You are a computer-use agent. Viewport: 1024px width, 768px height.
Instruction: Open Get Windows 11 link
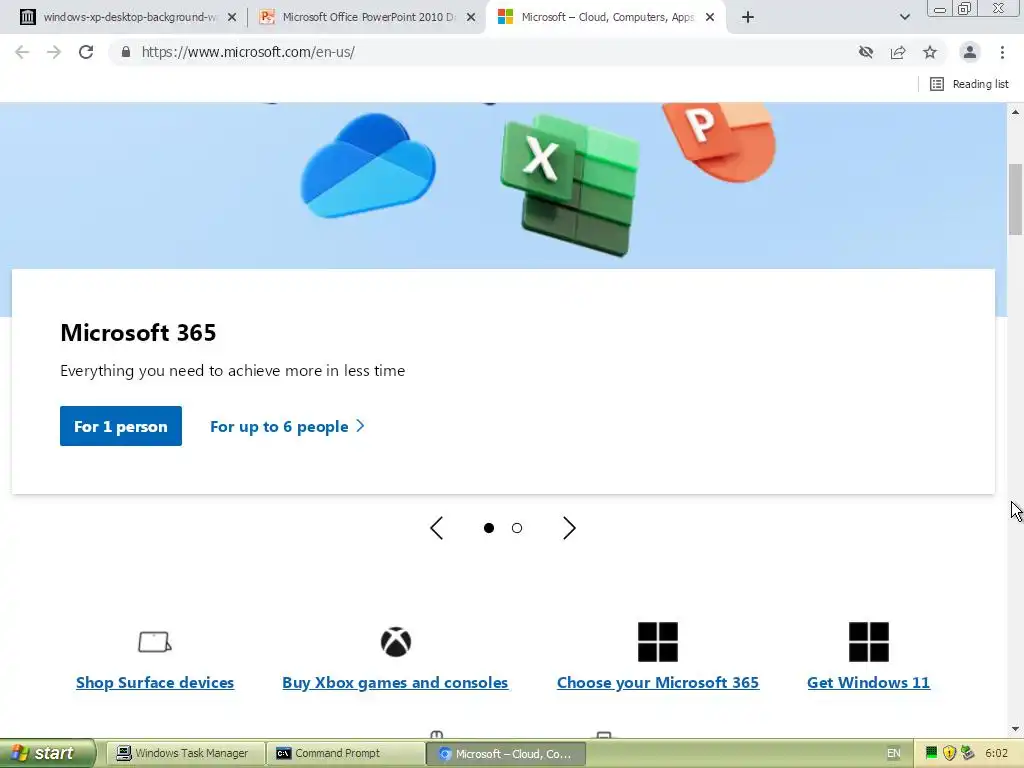pos(869,682)
